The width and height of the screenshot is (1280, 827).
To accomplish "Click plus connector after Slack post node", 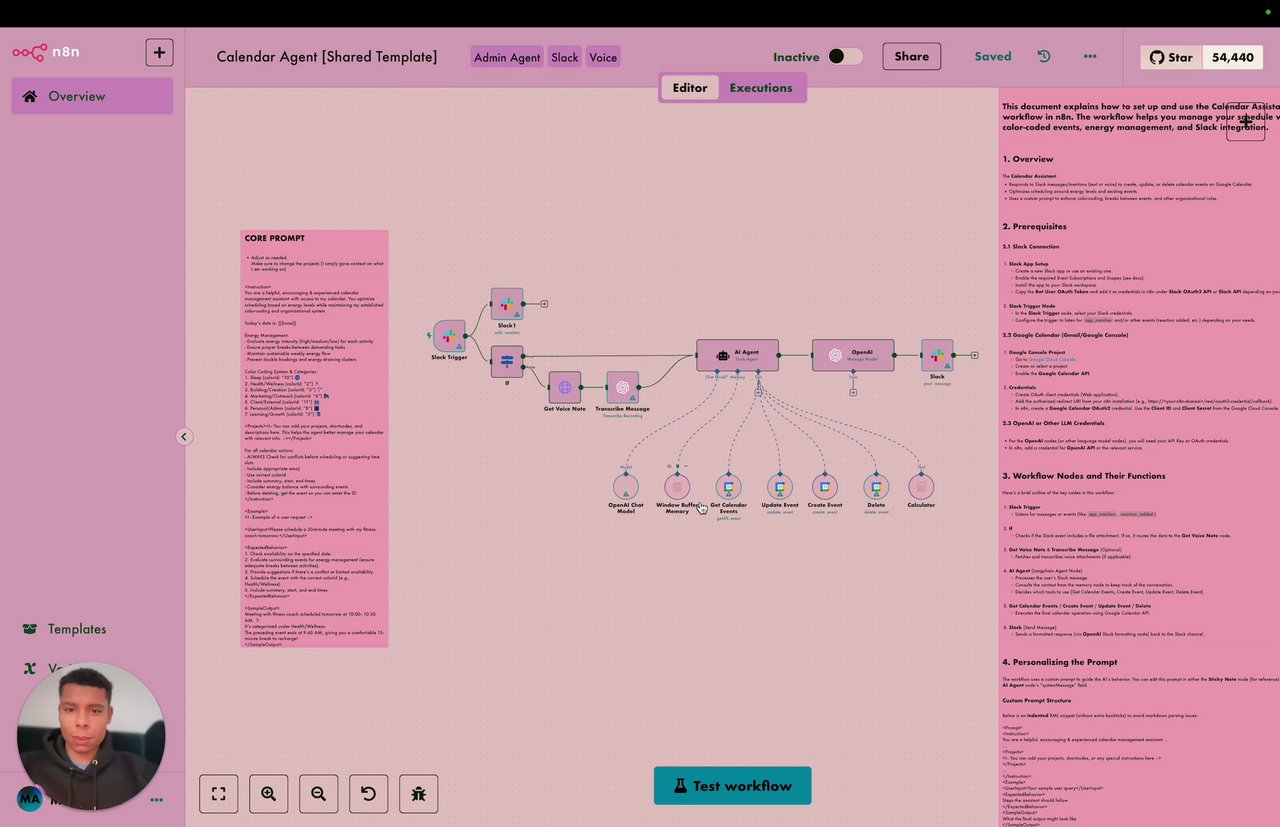I will click(974, 355).
